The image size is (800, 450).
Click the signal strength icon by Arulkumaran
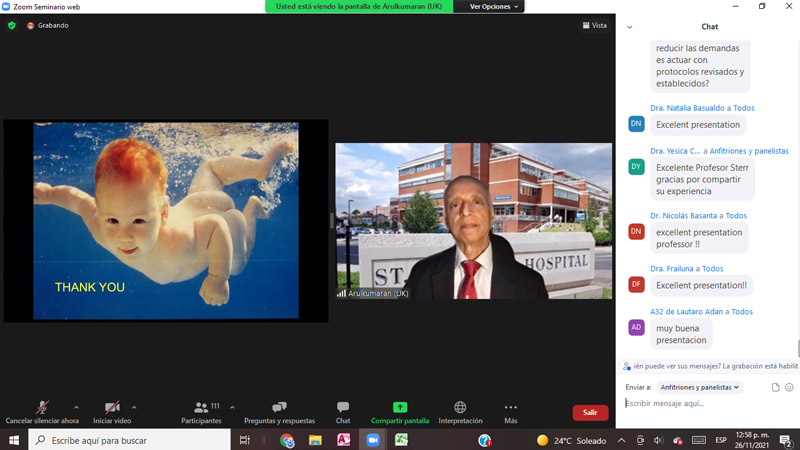coord(341,293)
